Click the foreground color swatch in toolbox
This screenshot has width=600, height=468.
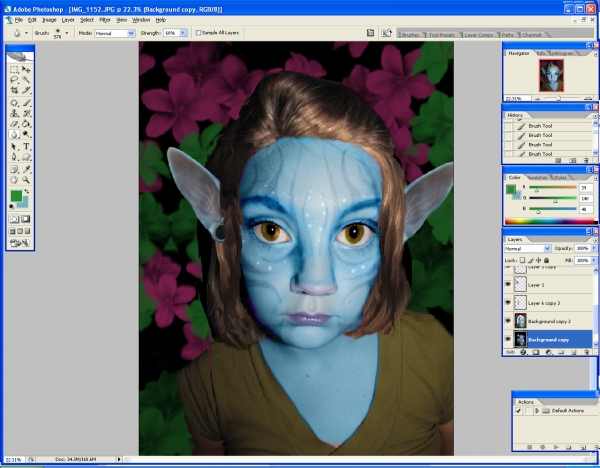tap(16, 196)
